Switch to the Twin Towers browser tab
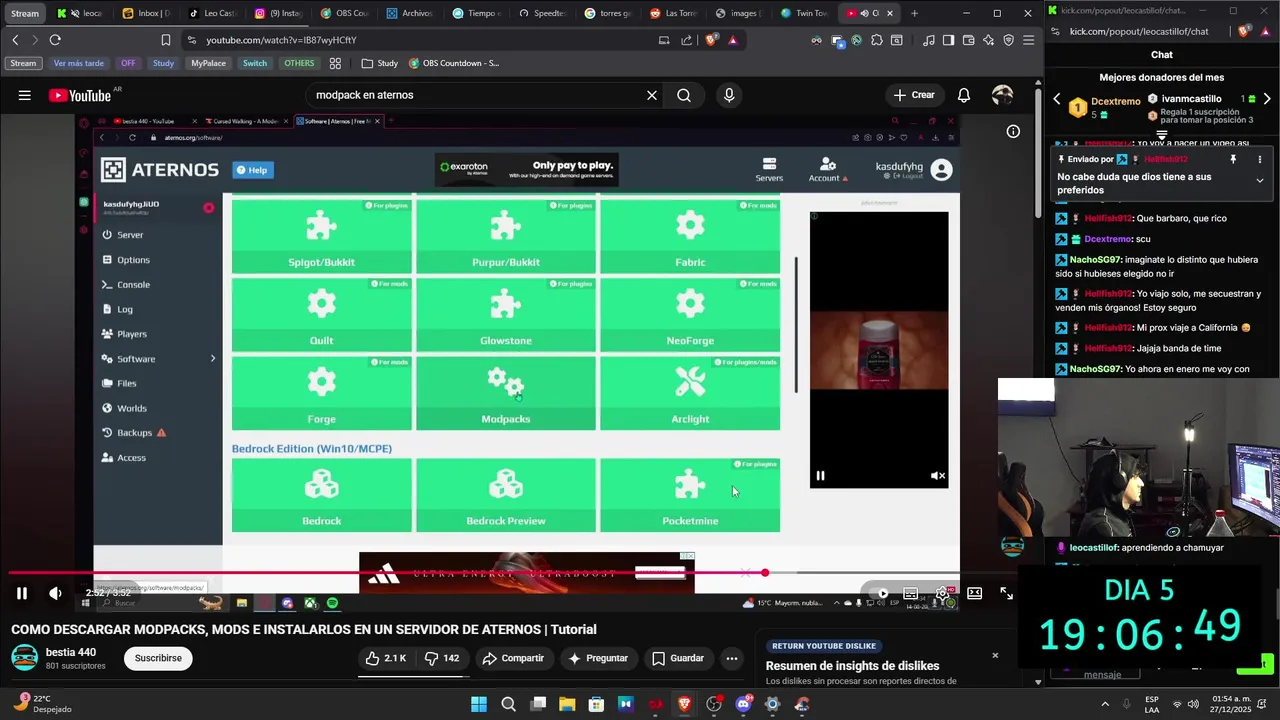This screenshot has height=720, width=1280. pos(804,13)
